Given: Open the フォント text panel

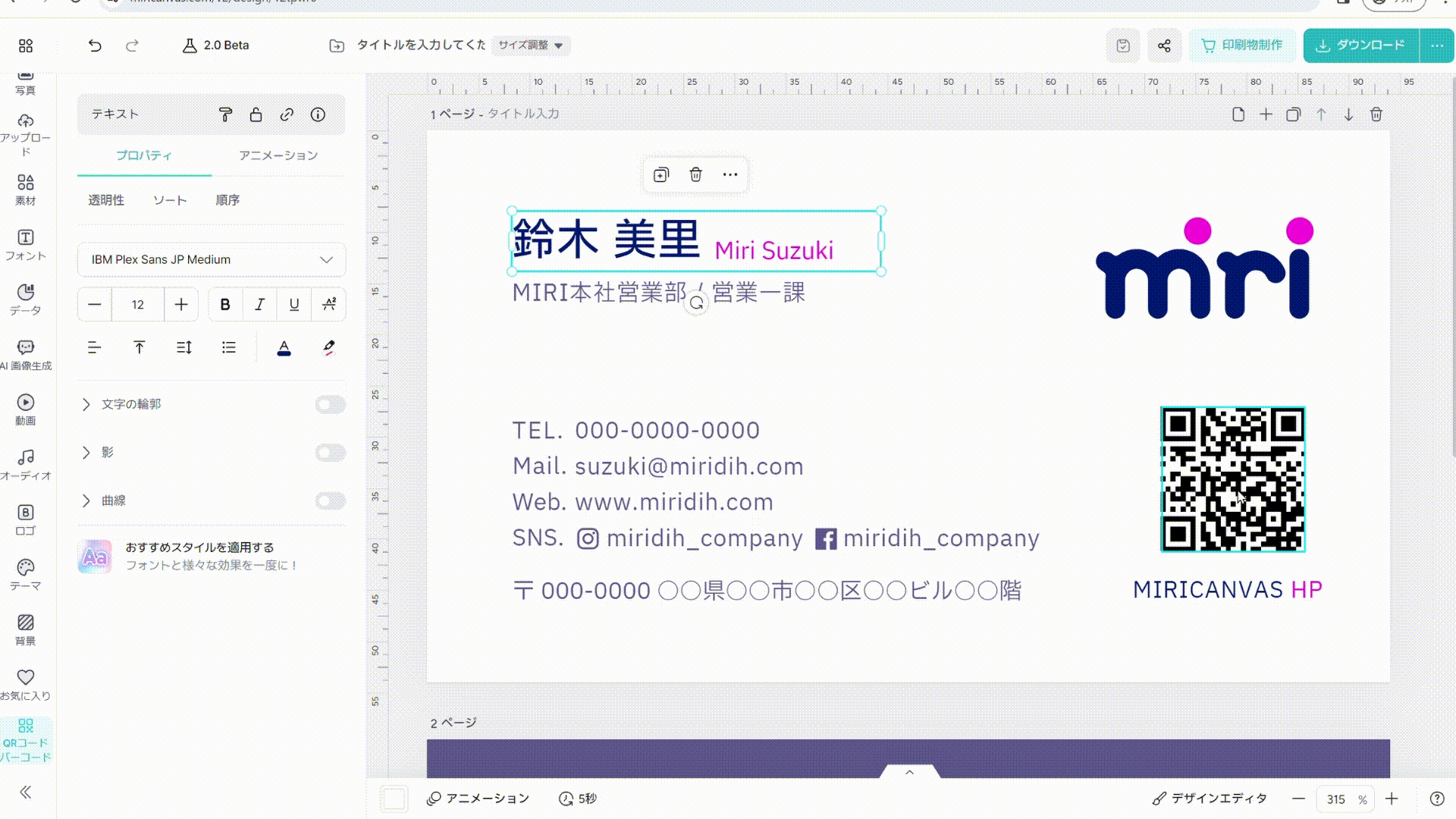Looking at the screenshot, I should [x=26, y=245].
